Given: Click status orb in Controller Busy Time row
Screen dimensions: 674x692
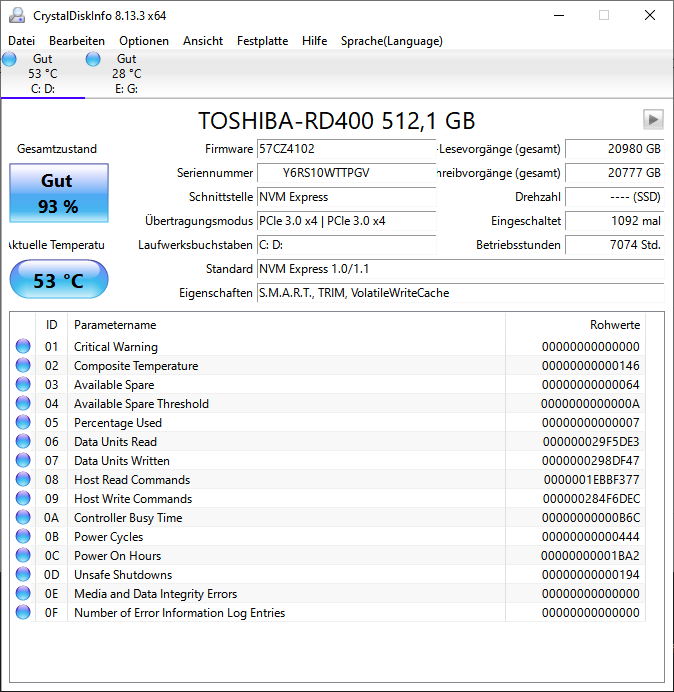Looking at the screenshot, I should 23,517.
